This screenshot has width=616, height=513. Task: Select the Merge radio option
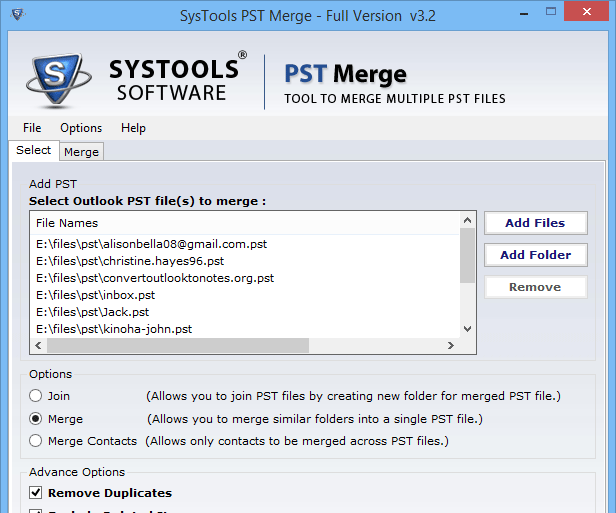point(35,419)
